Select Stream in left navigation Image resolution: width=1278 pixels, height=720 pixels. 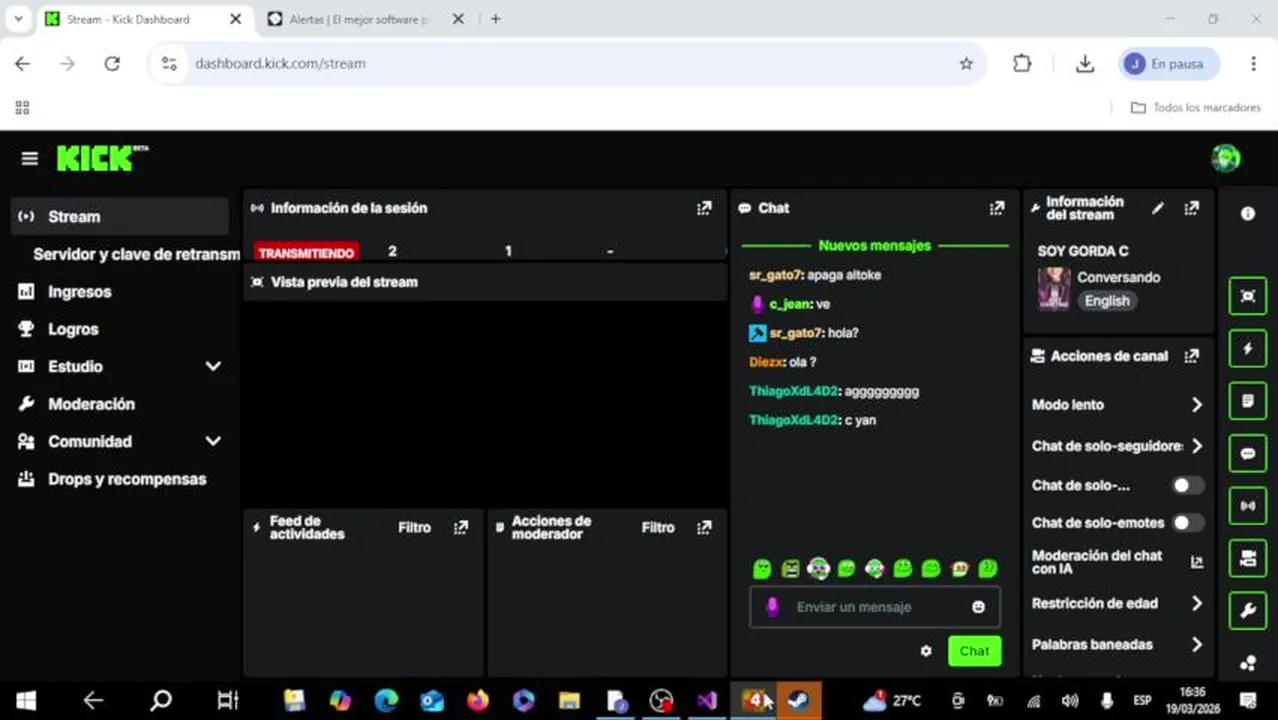coord(120,216)
